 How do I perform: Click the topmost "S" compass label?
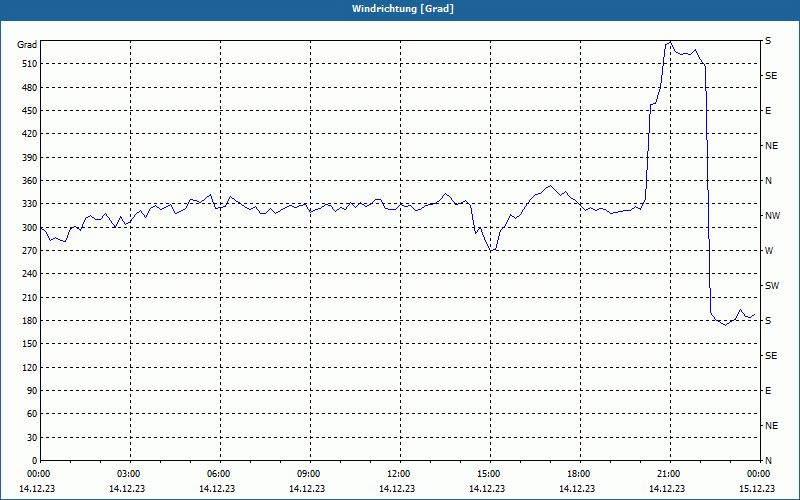tap(768, 41)
